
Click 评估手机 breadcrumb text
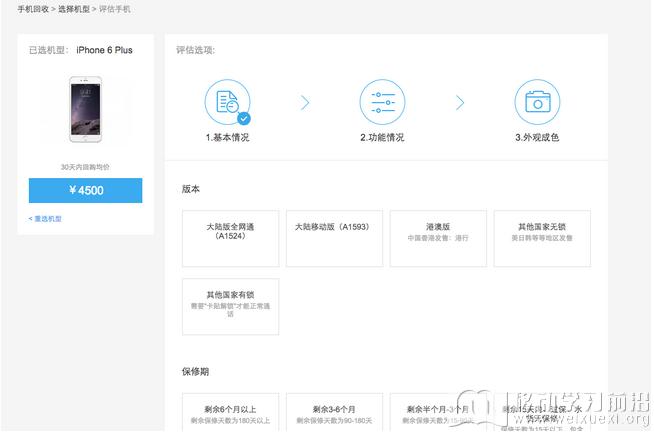pyautogui.click(x=115, y=9)
